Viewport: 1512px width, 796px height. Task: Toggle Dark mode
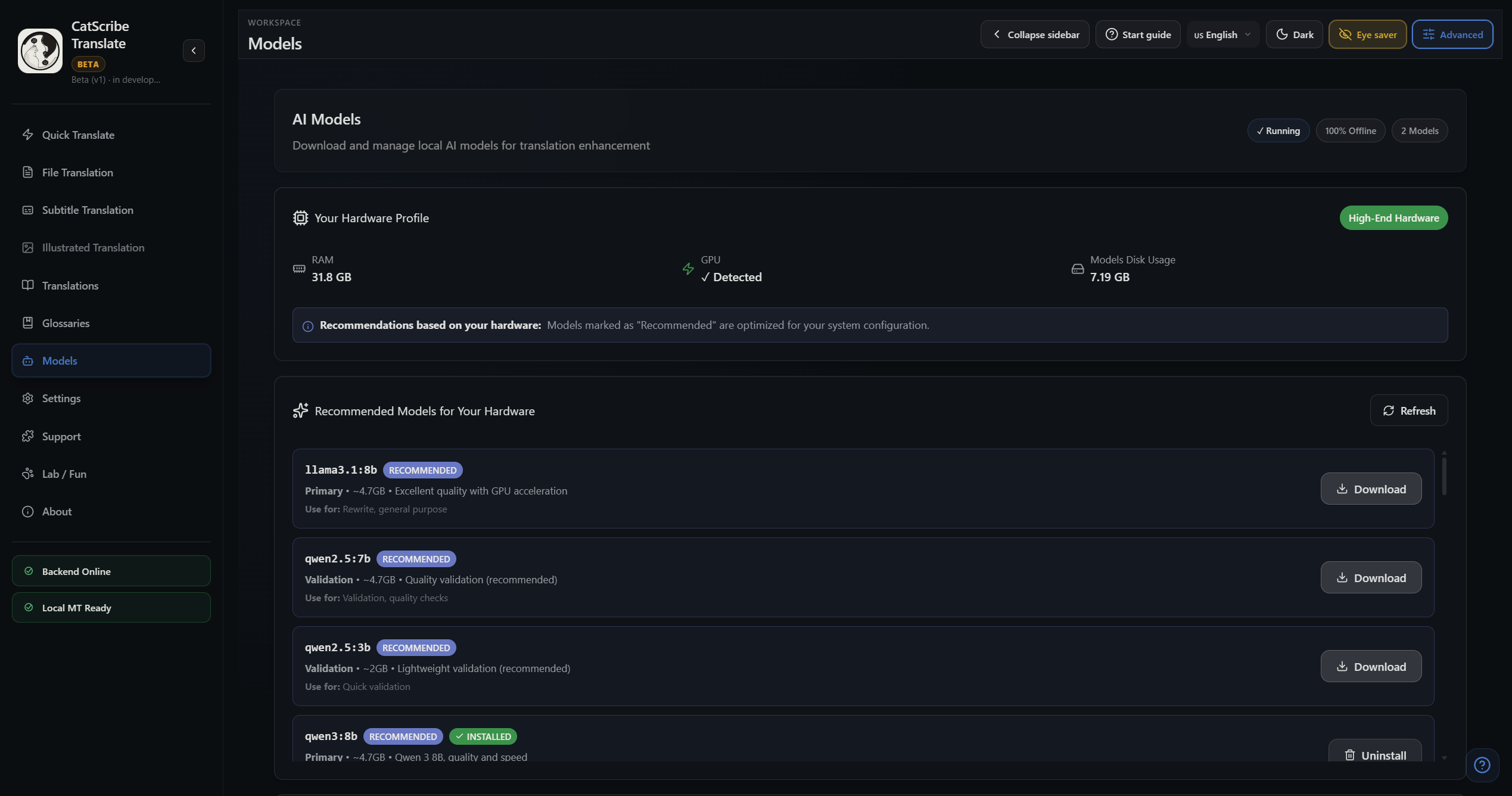[1294, 34]
